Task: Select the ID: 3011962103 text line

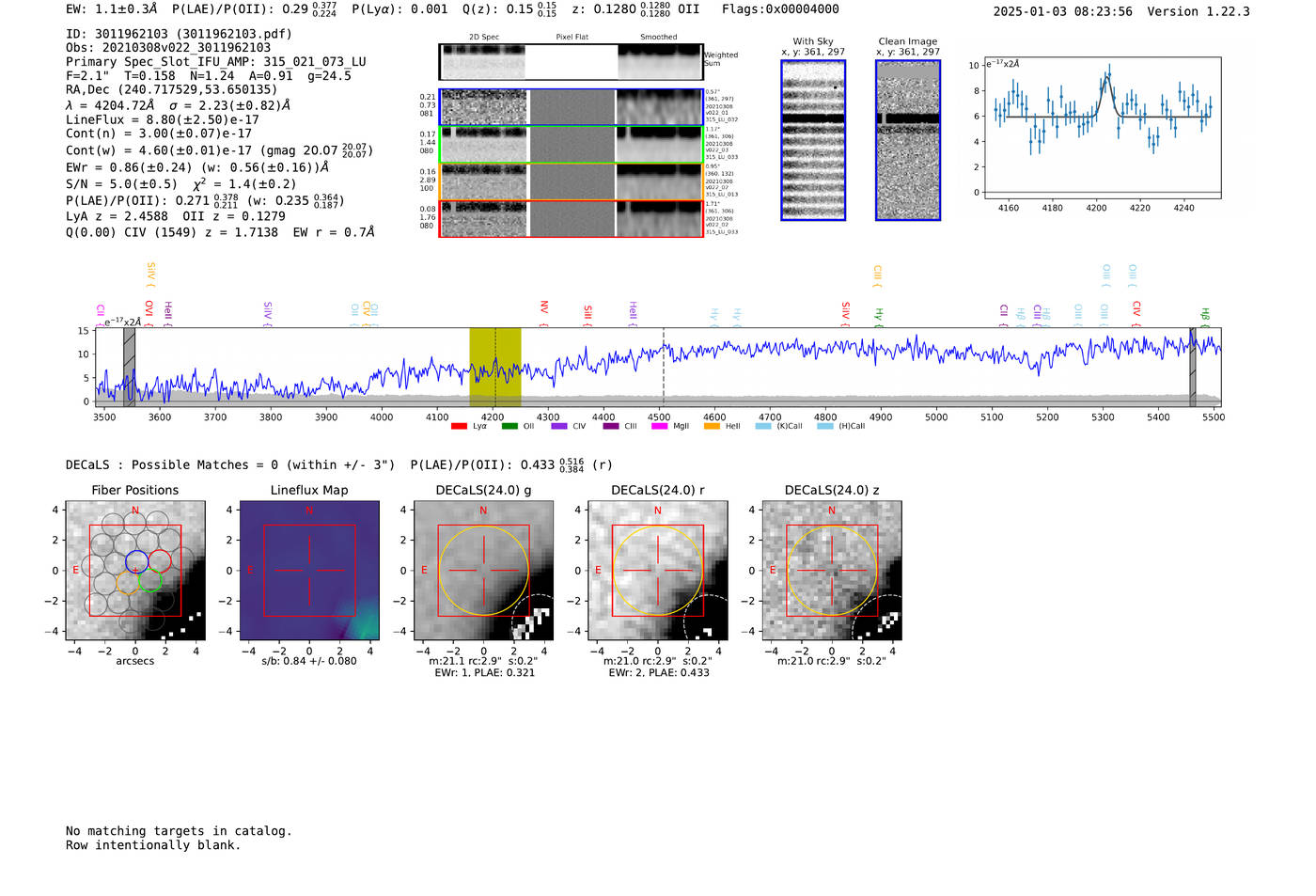Action: 179,34
